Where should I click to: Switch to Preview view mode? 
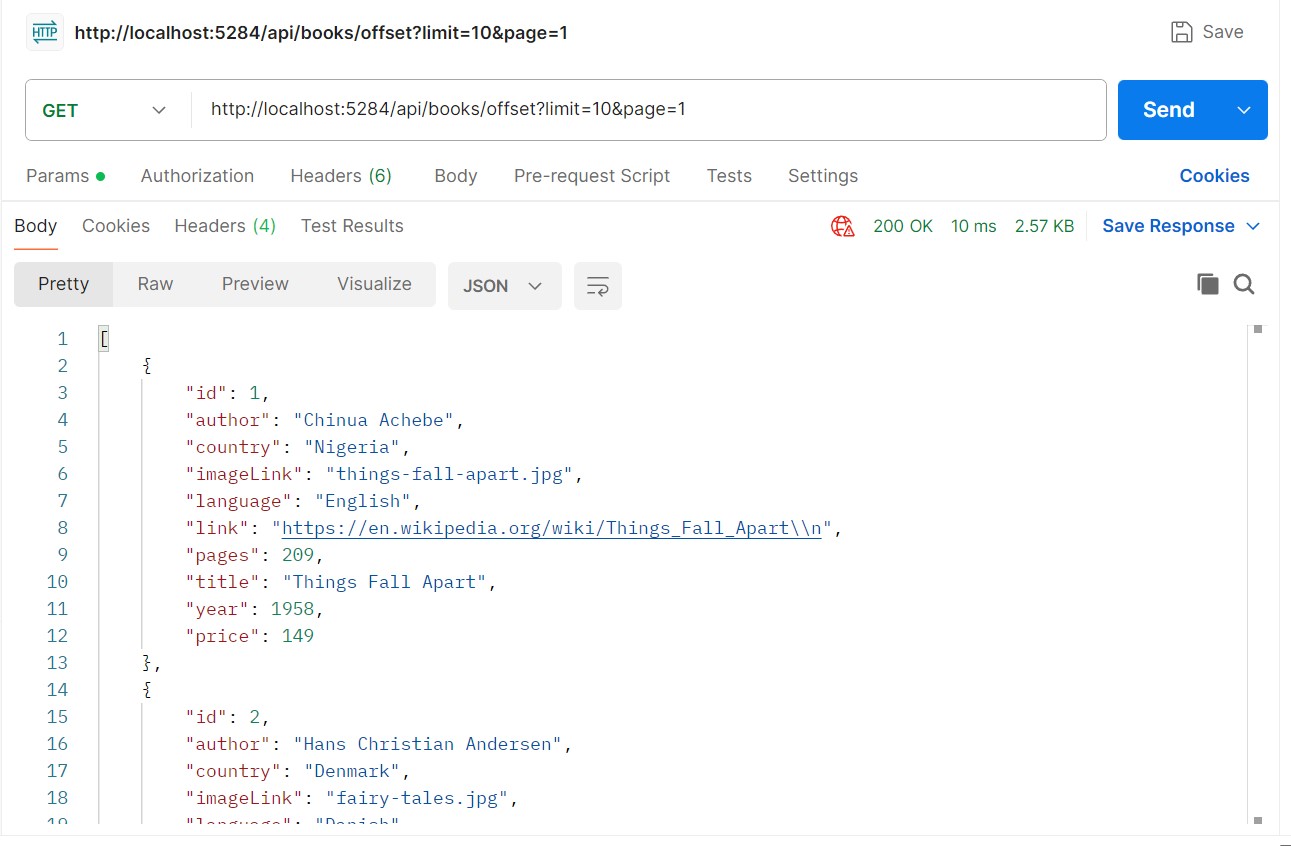coord(255,284)
